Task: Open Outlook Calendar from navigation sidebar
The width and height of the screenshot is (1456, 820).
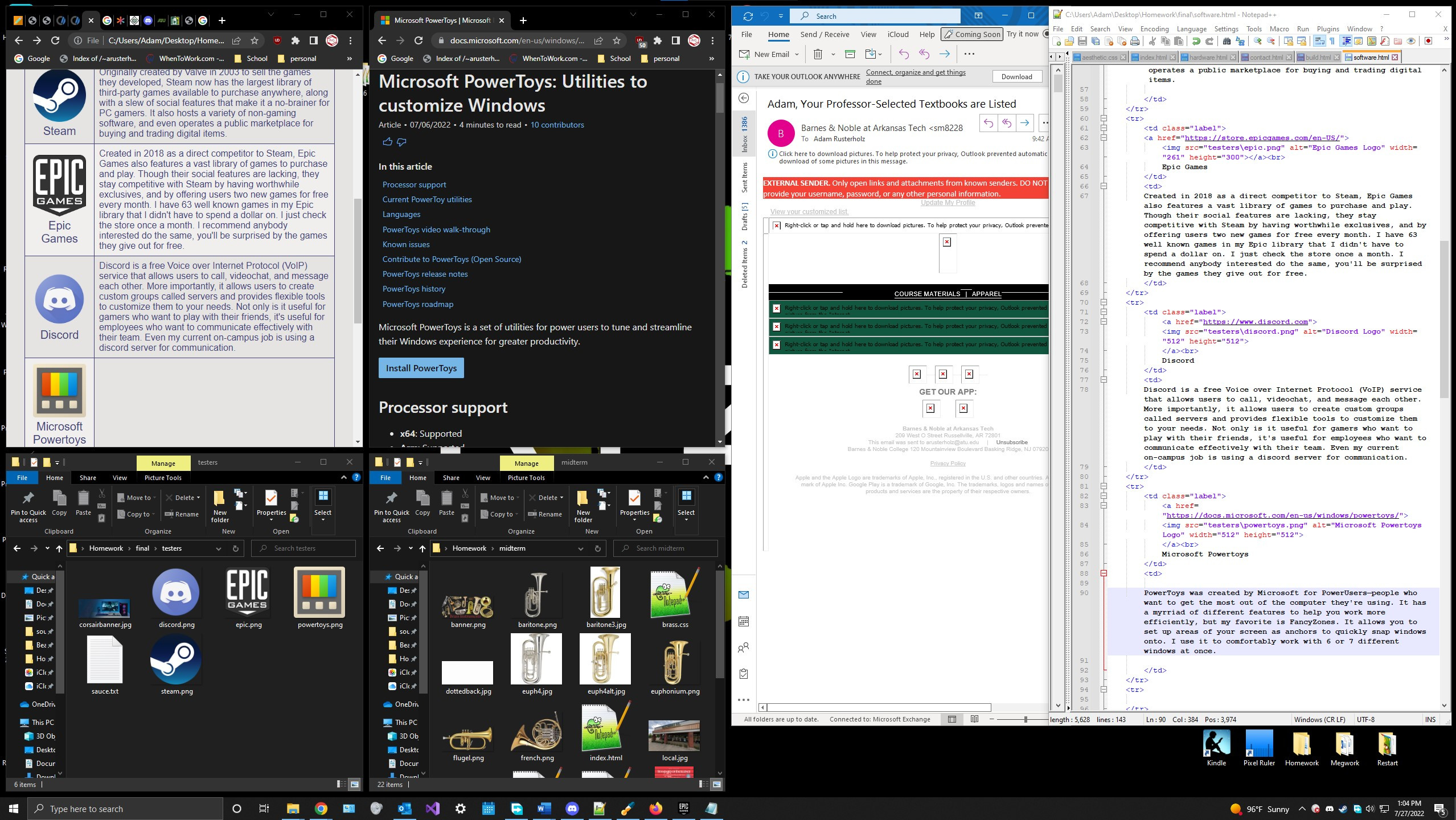Action: 744,621
